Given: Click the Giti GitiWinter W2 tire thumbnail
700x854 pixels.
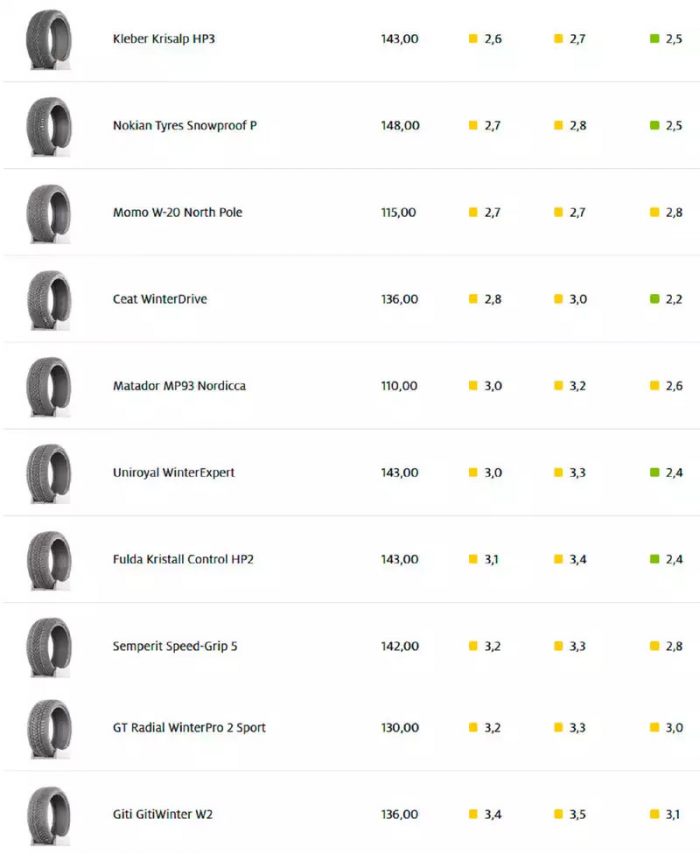Looking at the screenshot, I should tap(49, 815).
